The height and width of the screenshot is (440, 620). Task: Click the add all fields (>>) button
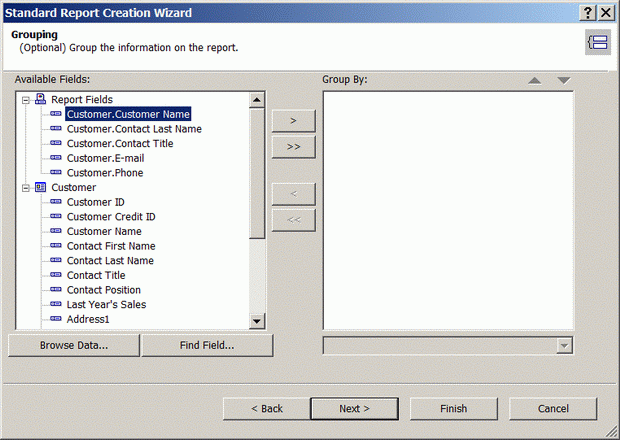(x=293, y=146)
